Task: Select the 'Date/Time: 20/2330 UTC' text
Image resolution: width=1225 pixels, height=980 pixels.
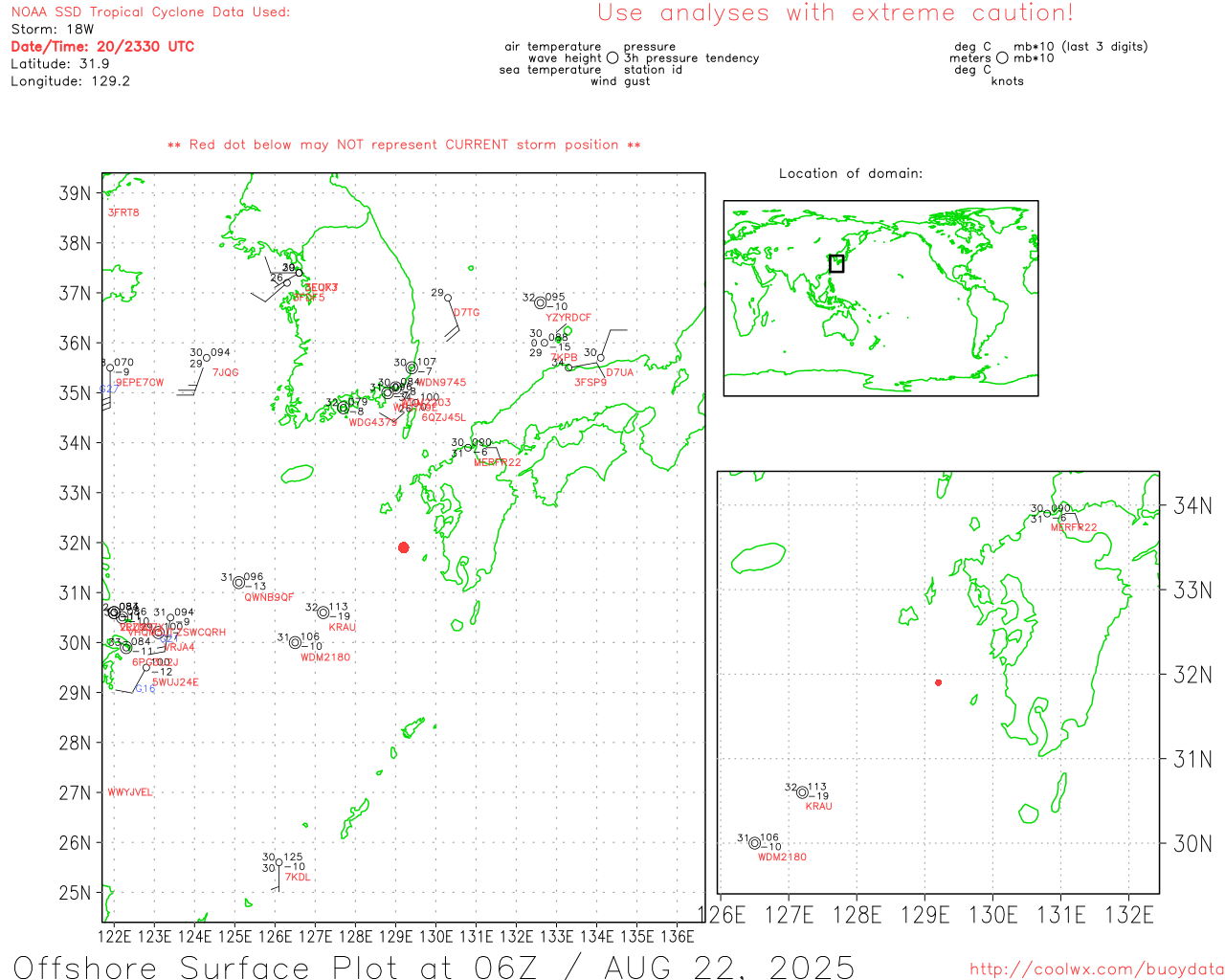Action: click(x=102, y=47)
